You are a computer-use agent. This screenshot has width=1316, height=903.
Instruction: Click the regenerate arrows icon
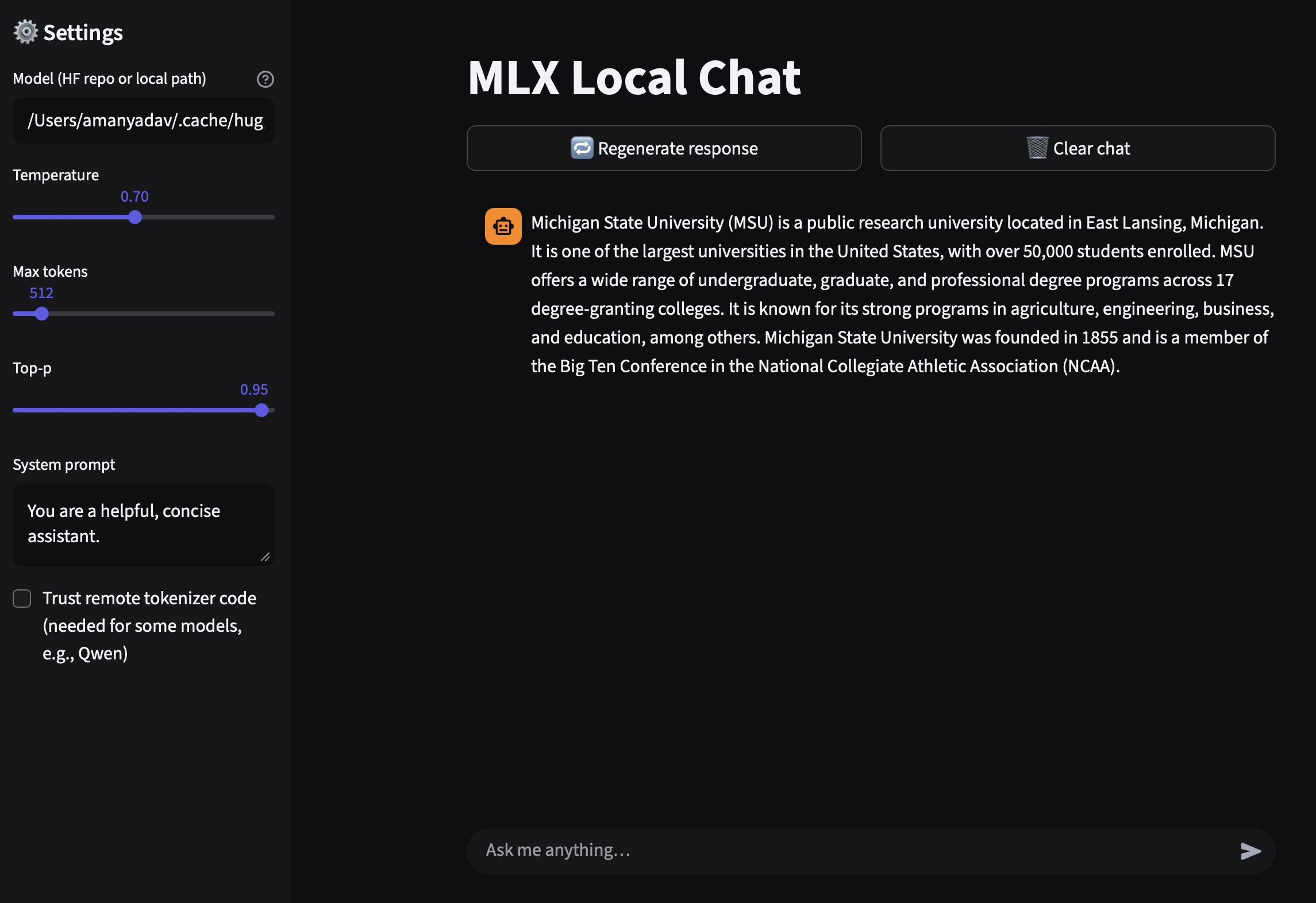point(582,148)
